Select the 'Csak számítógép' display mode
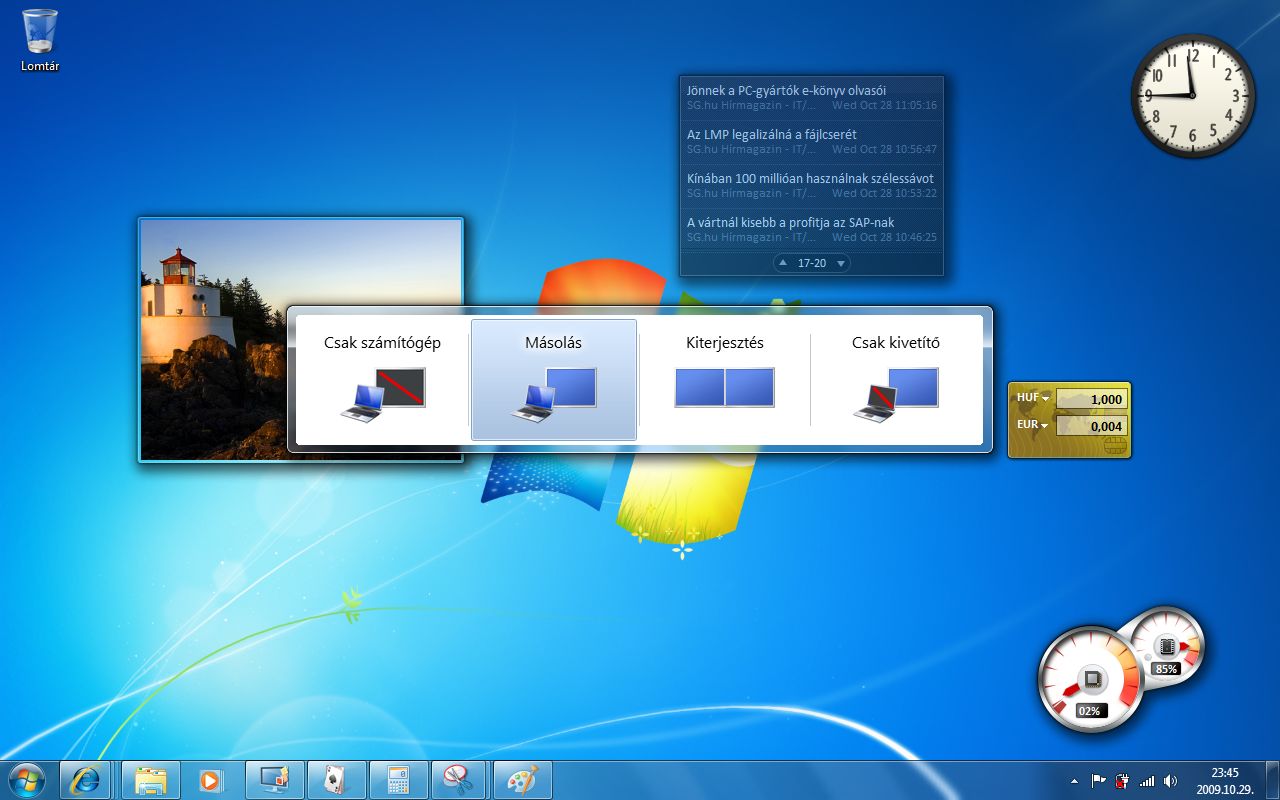This screenshot has height=800, width=1280. [x=382, y=380]
